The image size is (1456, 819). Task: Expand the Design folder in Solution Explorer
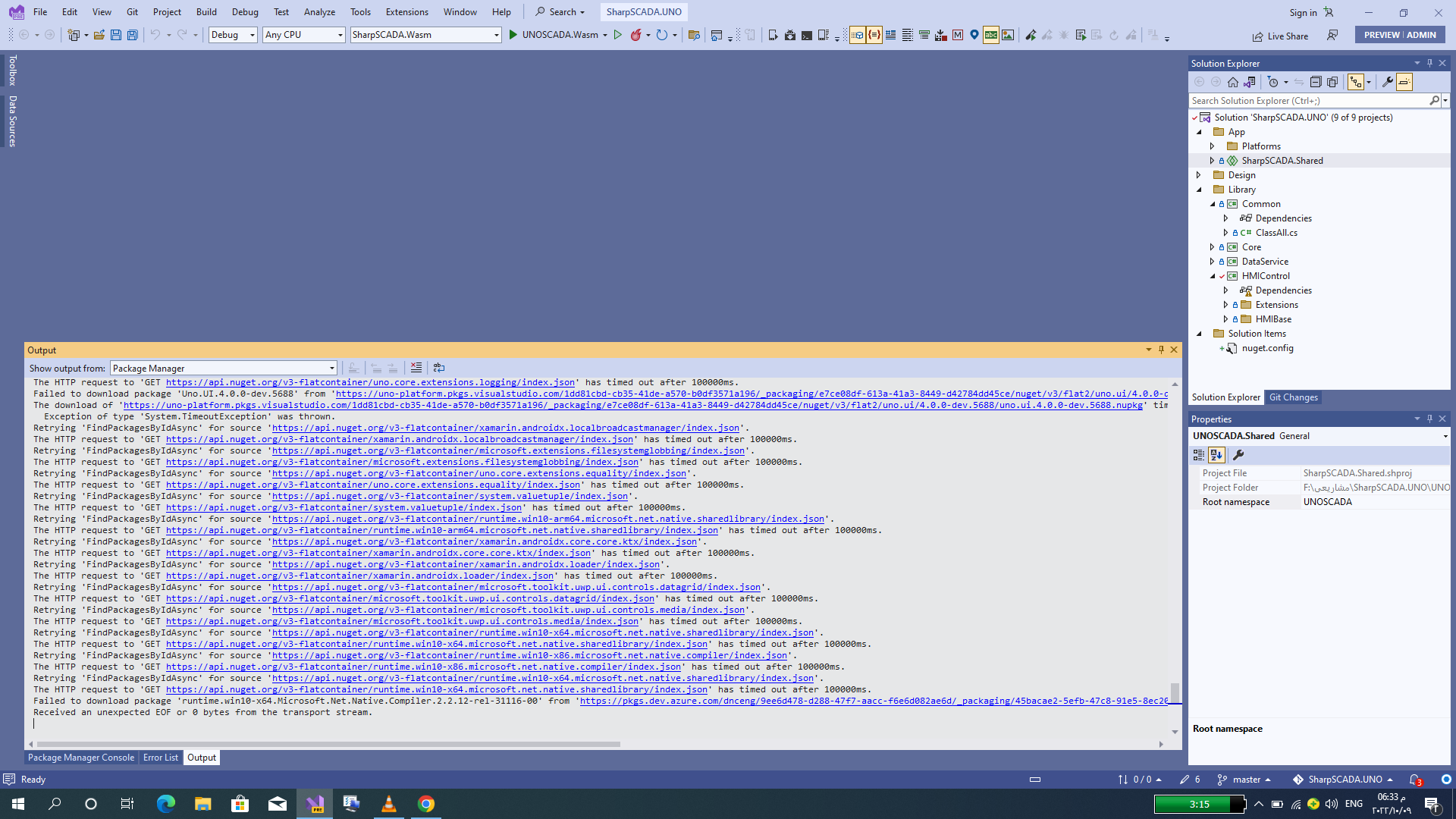pyautogui.click(x=1199, y=175)
